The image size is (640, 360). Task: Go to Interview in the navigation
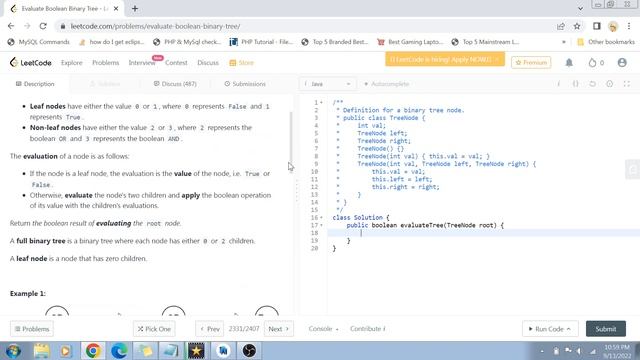[142, 62]
